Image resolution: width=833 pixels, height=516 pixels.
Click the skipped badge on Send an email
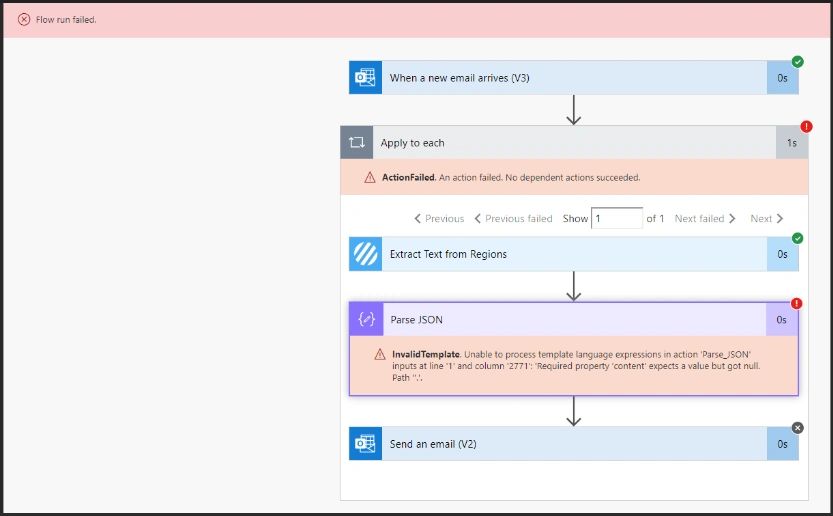click(797, 428)
